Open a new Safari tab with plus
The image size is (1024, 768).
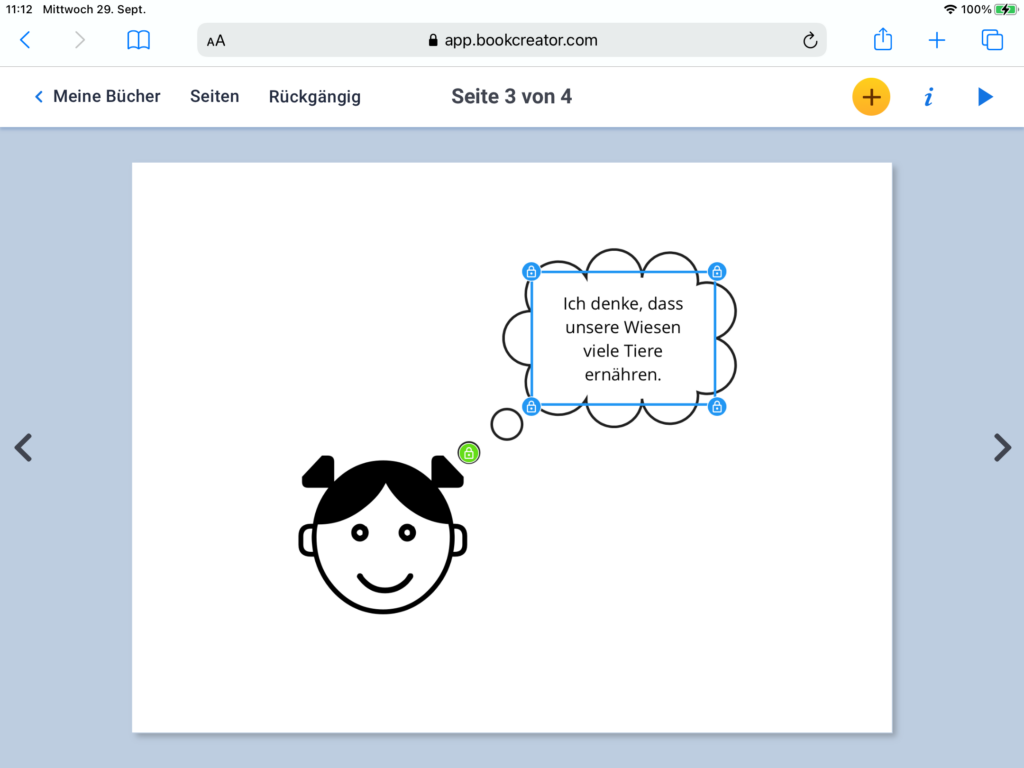coord(937,40)
